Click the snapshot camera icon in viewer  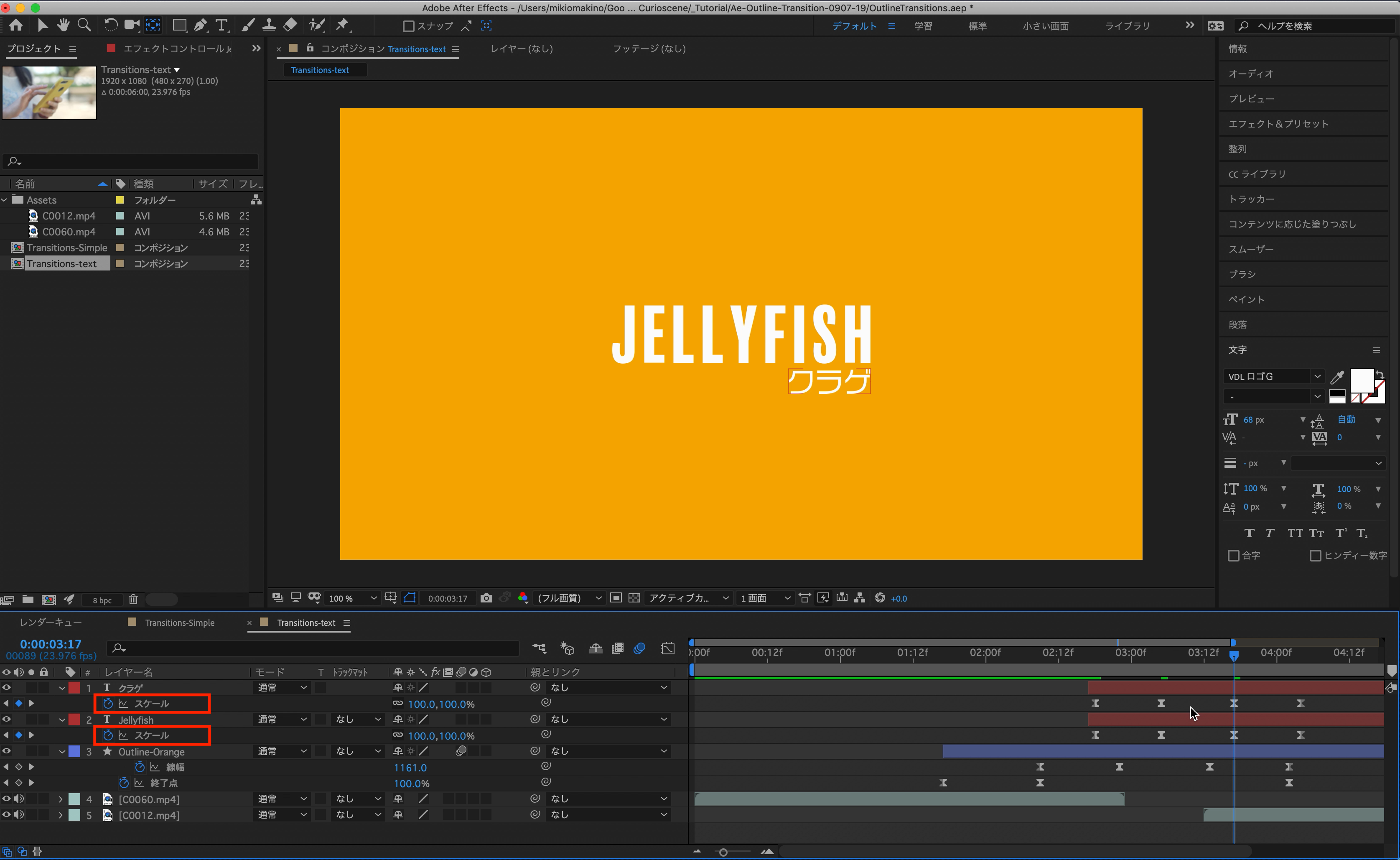(486, 598)
